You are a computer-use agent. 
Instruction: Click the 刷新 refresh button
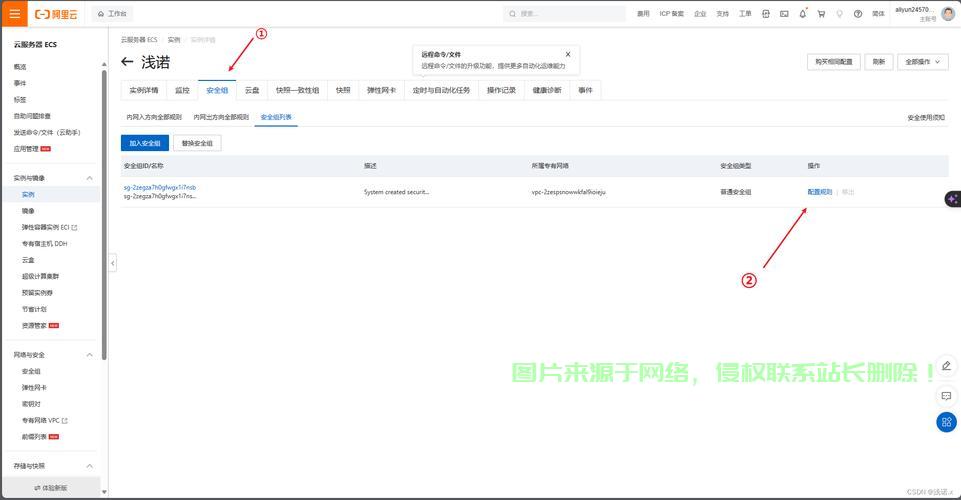(879, 62)
